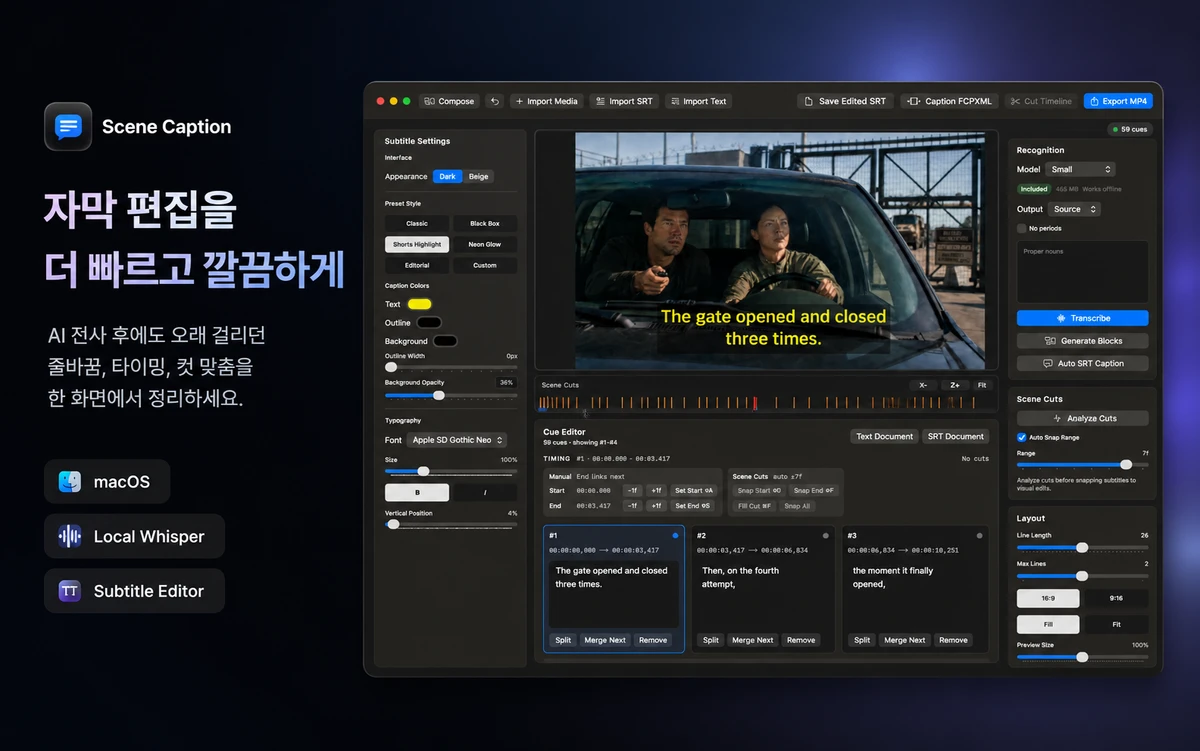Open the Font dropdown Apple SD Gothic Neo
The width and height of the screenshot is (1200, 751).
tap(458, 440)
